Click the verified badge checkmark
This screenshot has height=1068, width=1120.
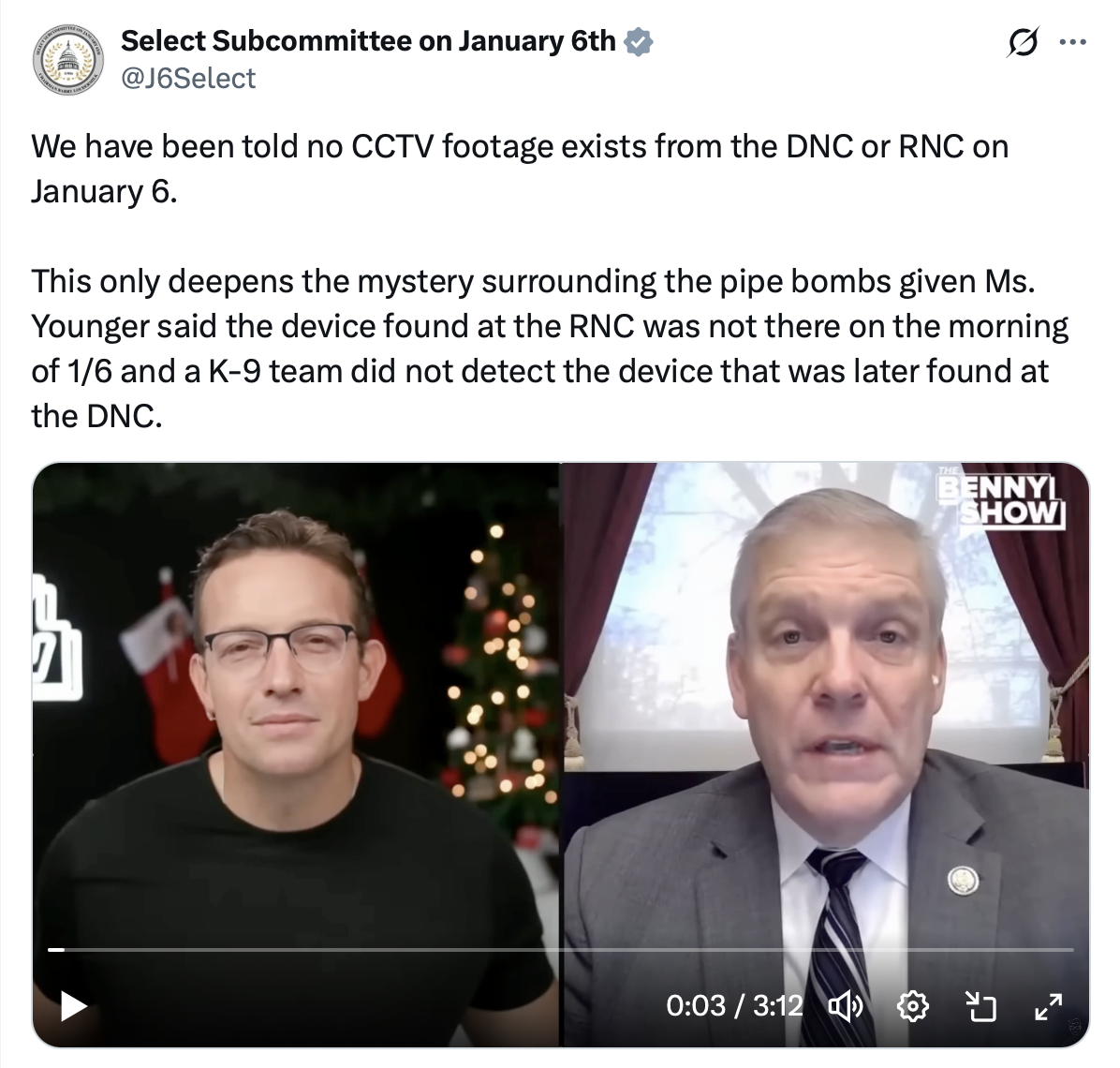pyautogui.click(x=638, y=41)
